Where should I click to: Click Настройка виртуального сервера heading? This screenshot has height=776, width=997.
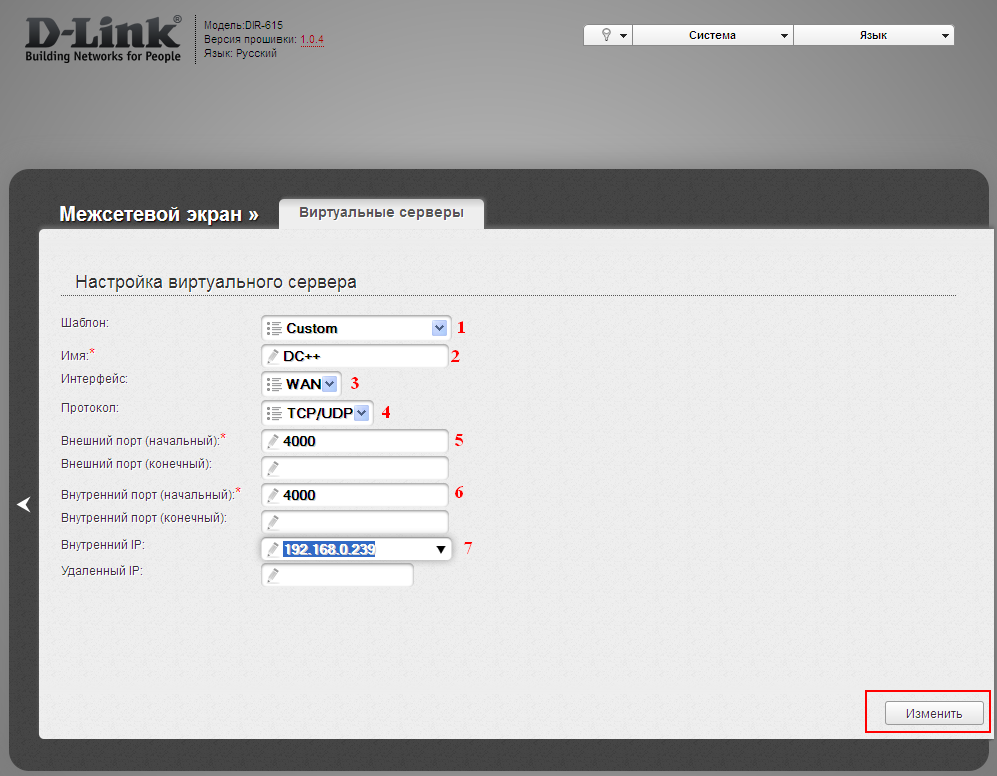[216, 282]
